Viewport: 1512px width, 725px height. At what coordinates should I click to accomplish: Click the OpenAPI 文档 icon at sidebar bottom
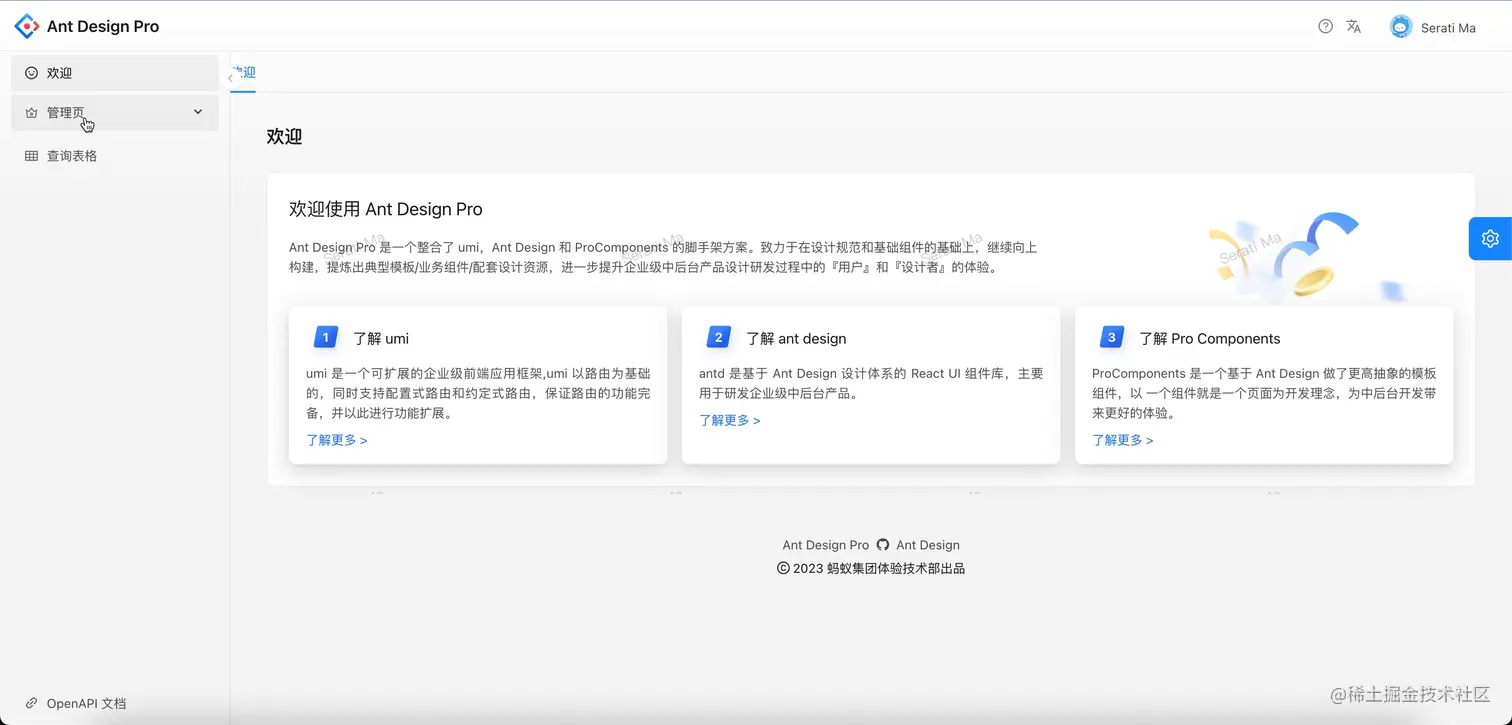coord(31,703)
